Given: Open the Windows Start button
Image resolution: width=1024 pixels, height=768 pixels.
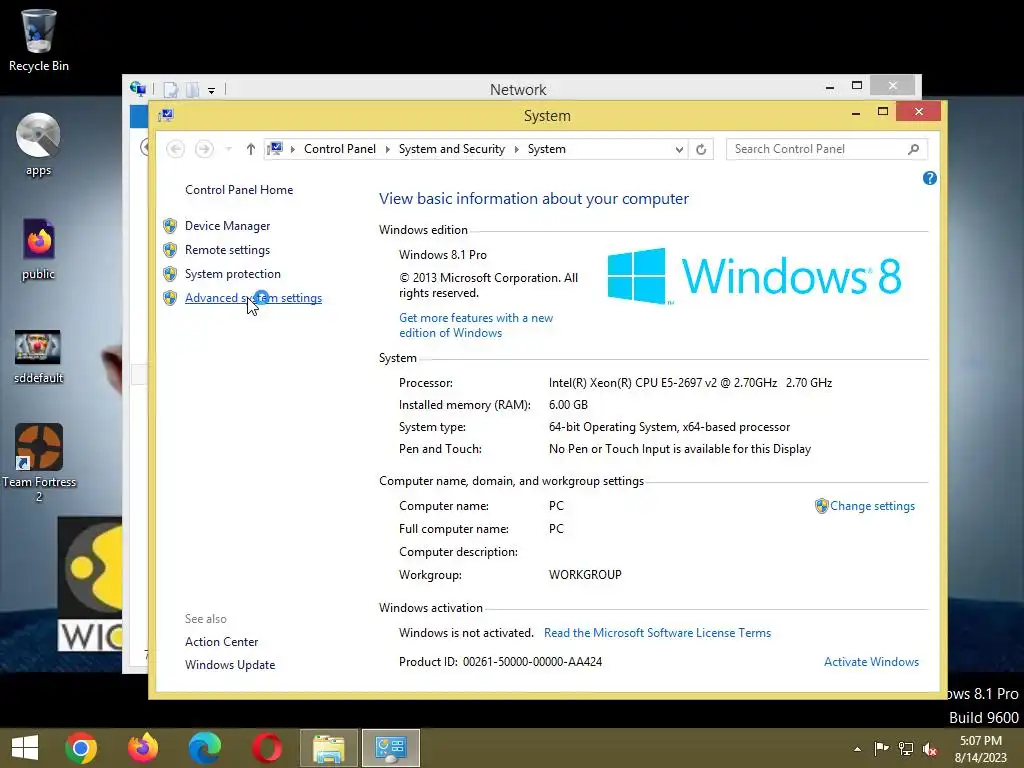Looking at the screenshot, I should tap(25, 748).
